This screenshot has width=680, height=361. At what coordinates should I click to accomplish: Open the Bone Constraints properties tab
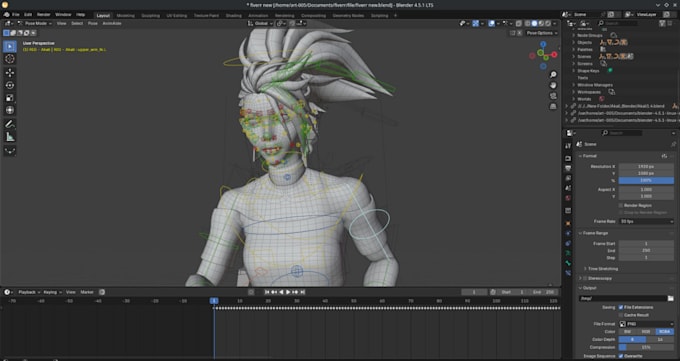568,273
